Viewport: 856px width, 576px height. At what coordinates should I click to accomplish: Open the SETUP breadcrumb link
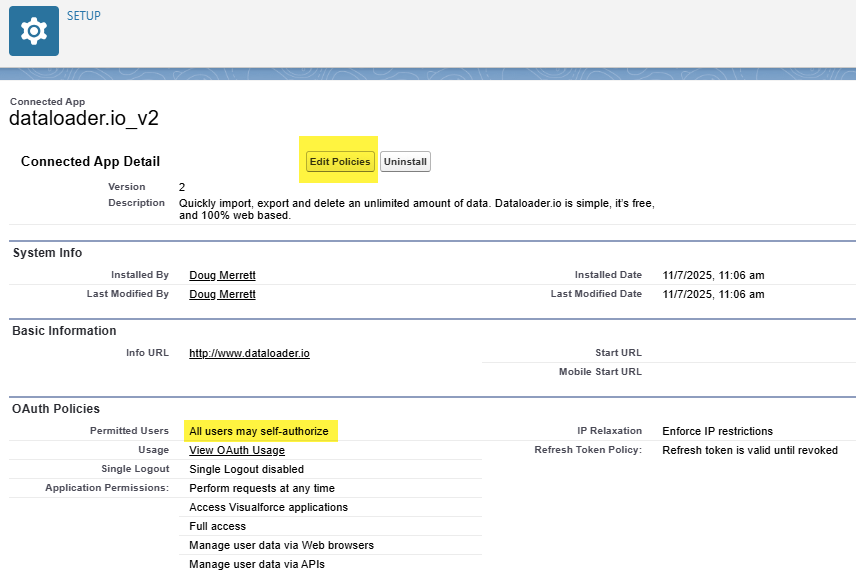pyautogui.click(x=84, y=16)
